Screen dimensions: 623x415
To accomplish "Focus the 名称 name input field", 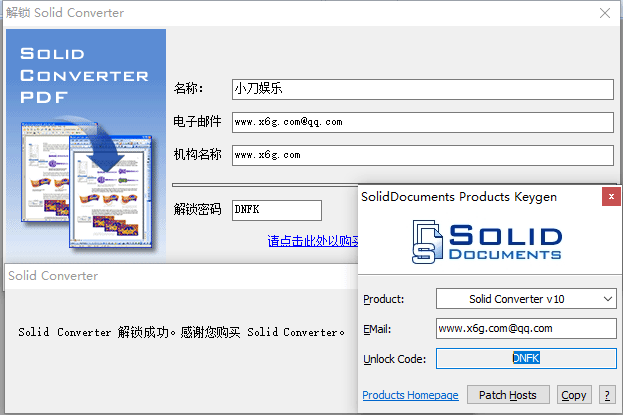I will (x=421, y=89).
